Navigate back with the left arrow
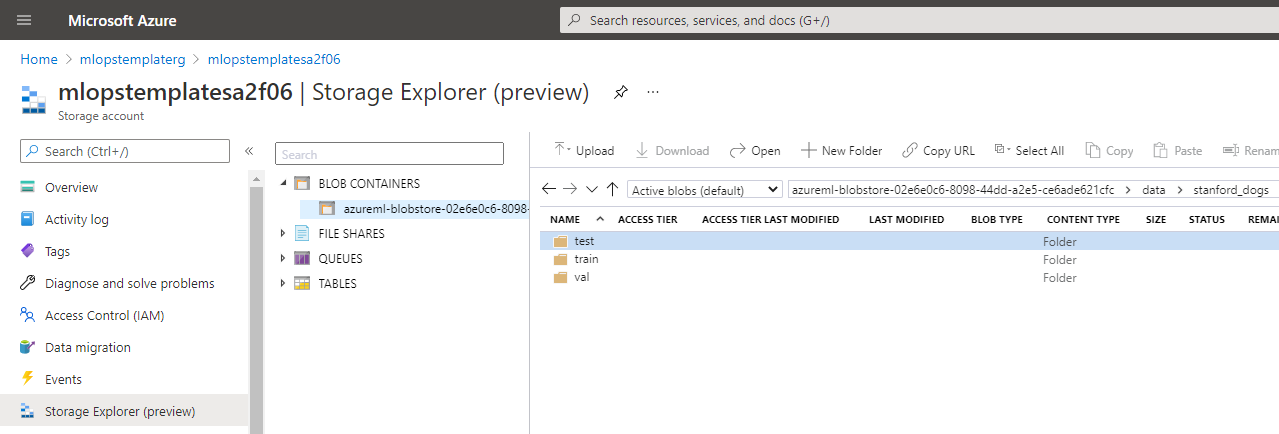 (x=548, y=189)
